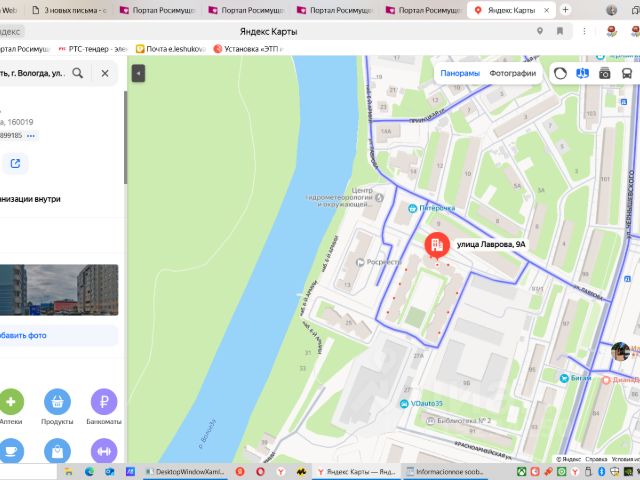
Task: Switch to Informacionnoe soob taskbar window
Action: point(445,472)
